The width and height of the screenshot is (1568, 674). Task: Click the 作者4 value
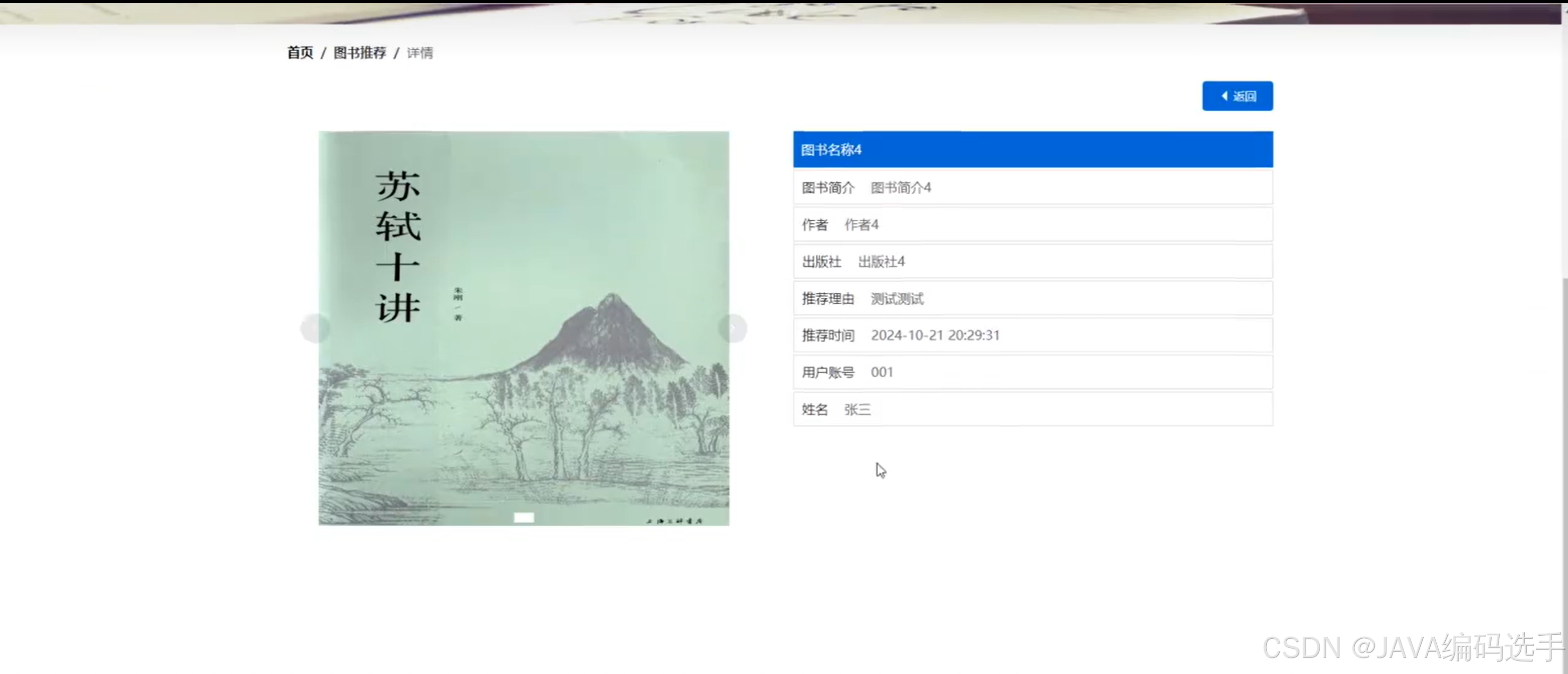(861, 225)
